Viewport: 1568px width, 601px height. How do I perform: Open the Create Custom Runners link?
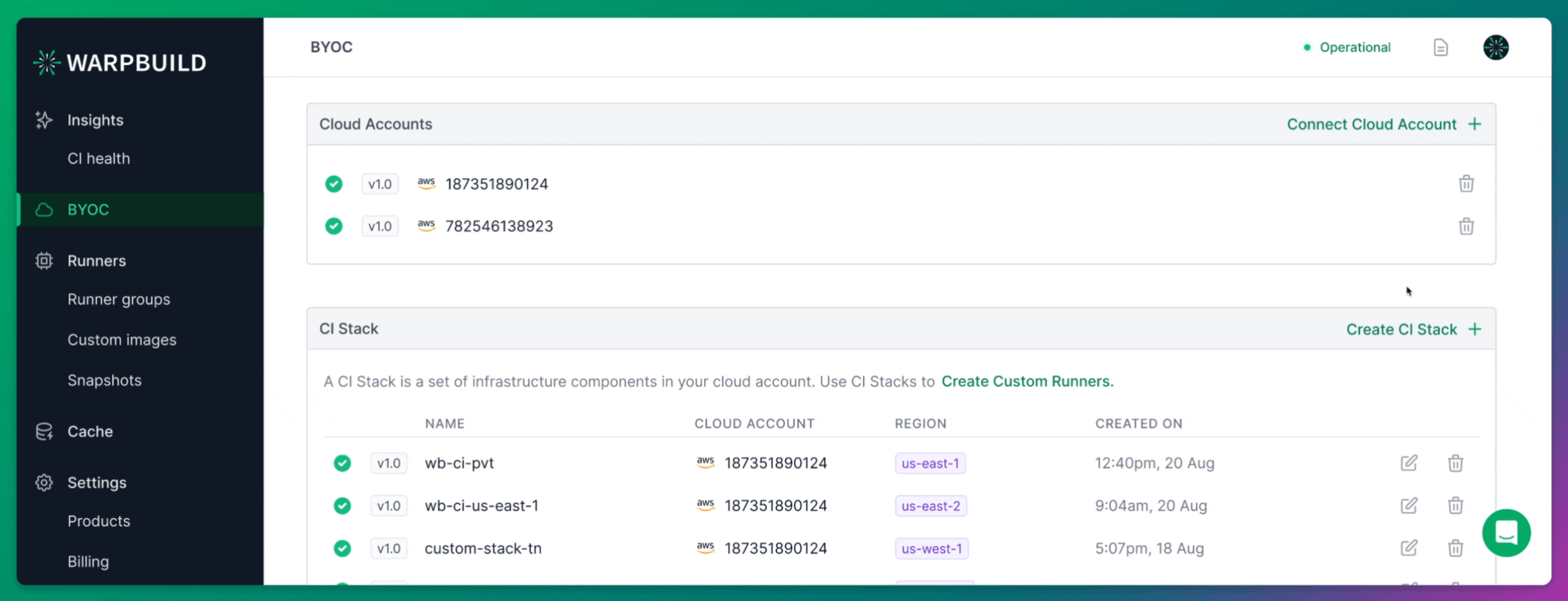(x=1027, y=381)
